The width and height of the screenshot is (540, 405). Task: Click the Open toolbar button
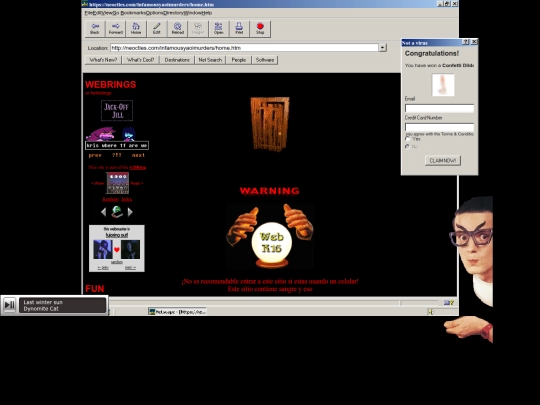pos(219,28)
